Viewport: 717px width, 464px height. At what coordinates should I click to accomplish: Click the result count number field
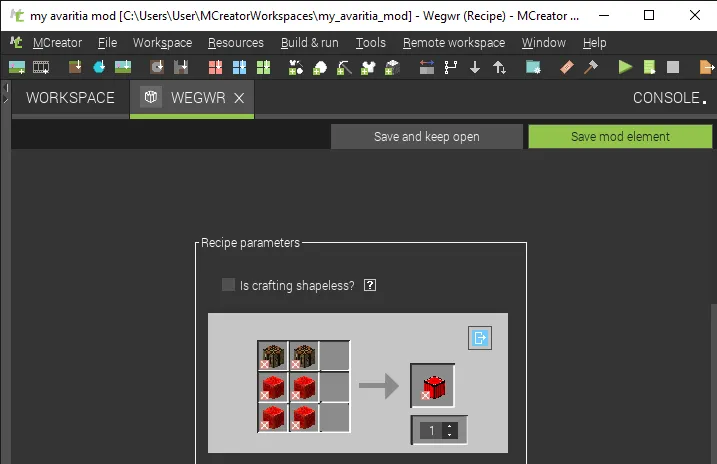coord(431,430)
